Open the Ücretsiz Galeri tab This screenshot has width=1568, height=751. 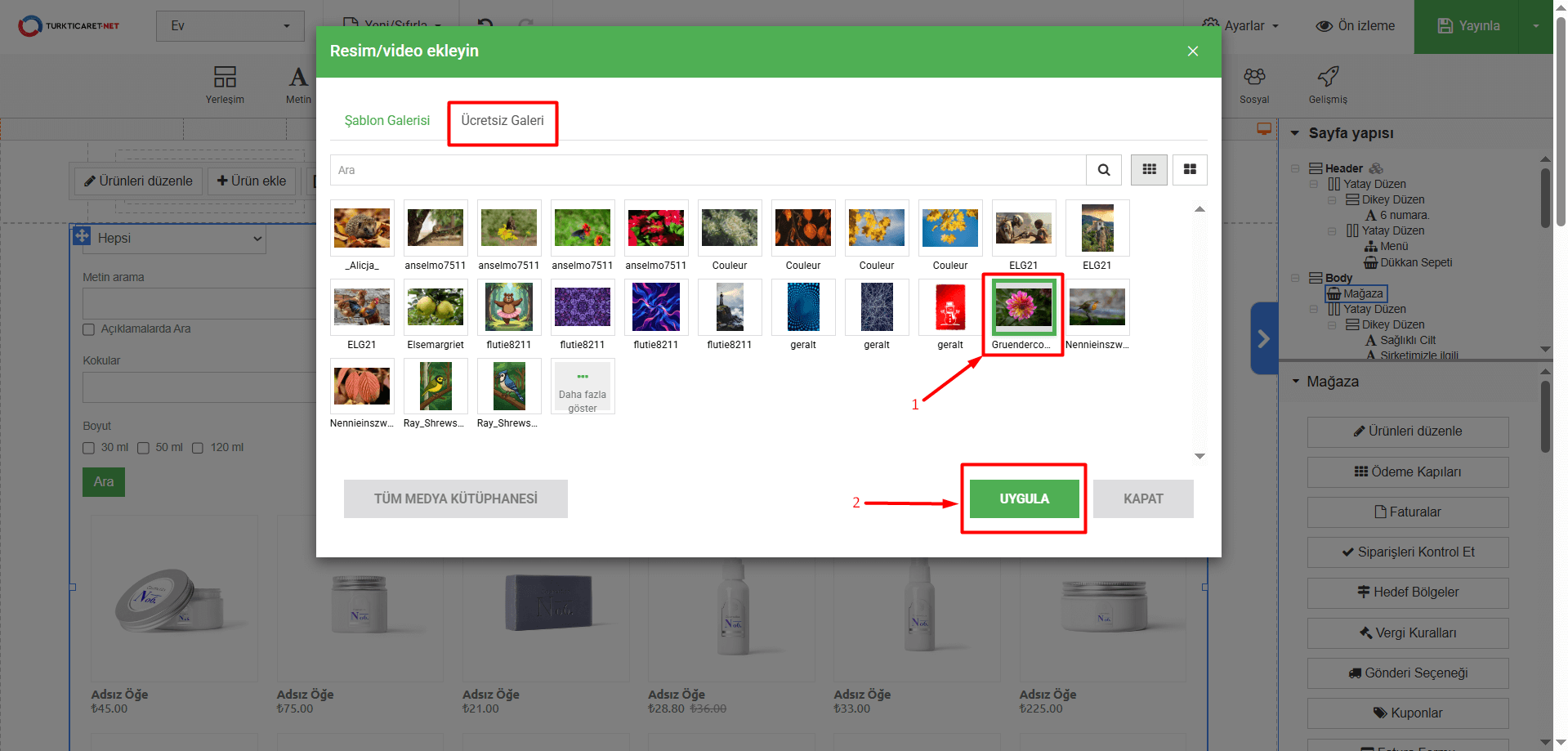pos(502,121)
